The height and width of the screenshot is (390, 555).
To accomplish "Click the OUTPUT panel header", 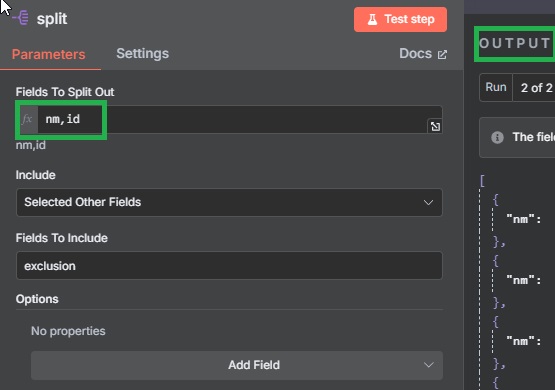I will pos(514,44).
